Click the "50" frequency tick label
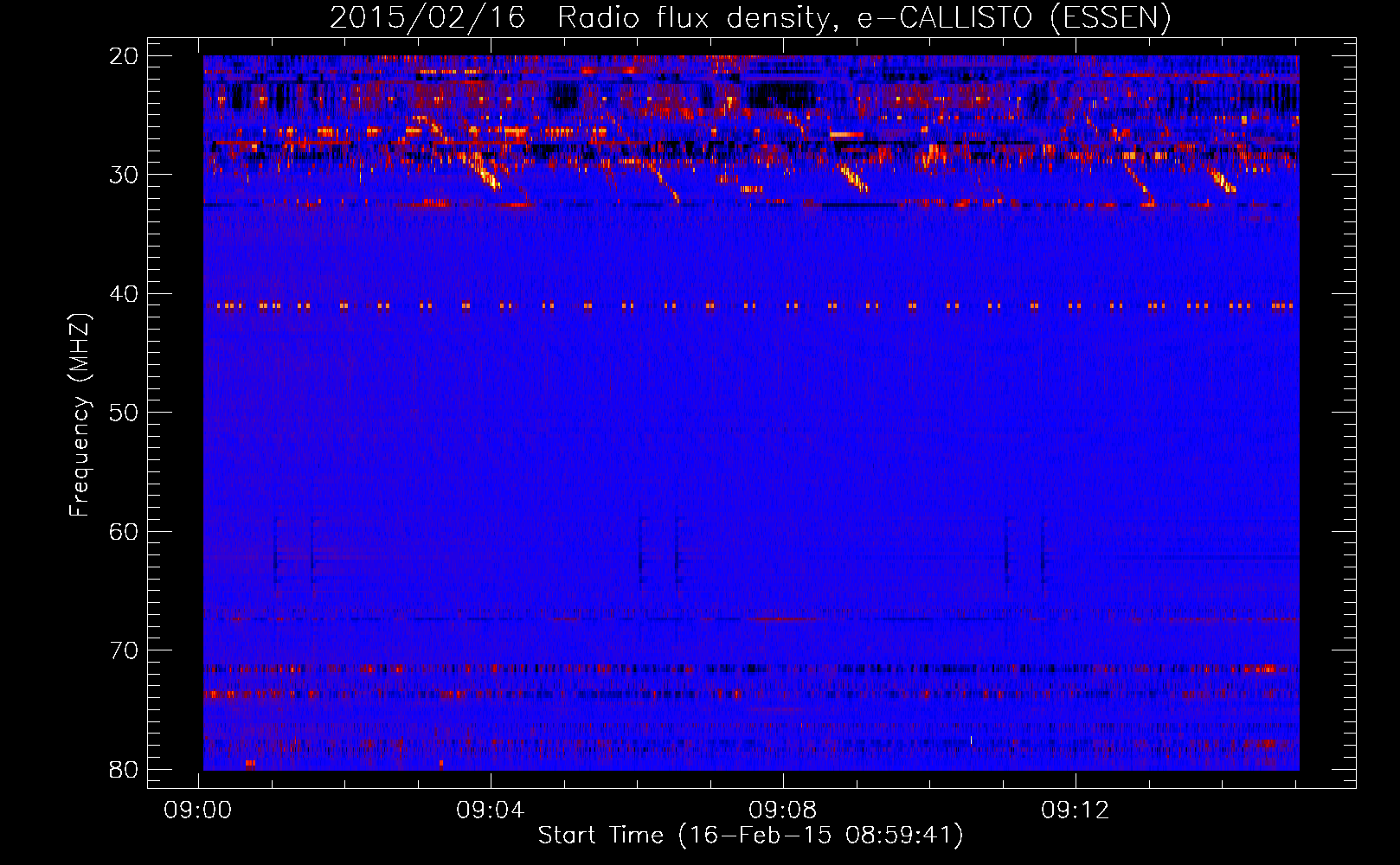Image resolution: width=1400 pixels, height=865 pixels. point(124,413)
